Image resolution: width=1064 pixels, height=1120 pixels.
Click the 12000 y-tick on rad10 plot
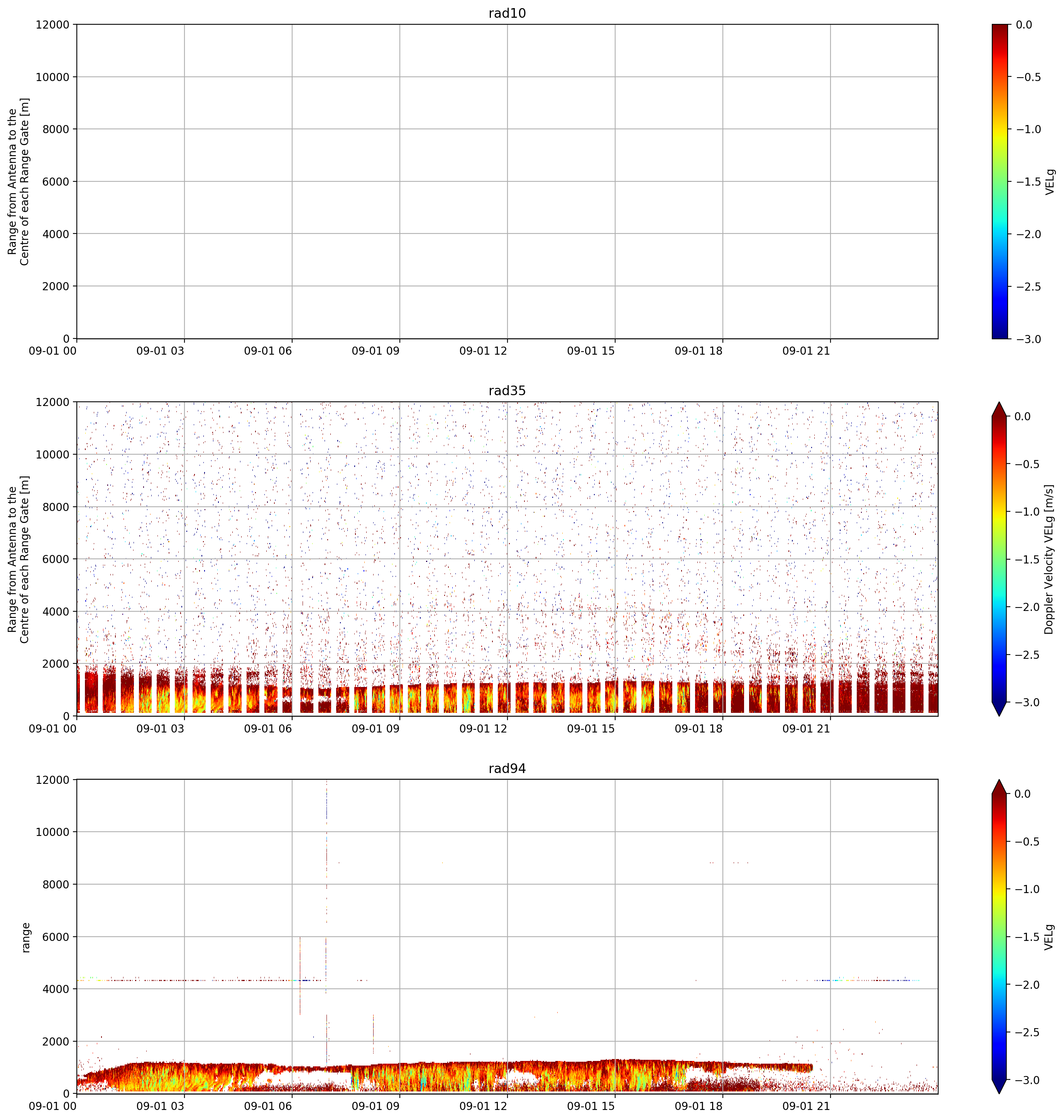52,25
